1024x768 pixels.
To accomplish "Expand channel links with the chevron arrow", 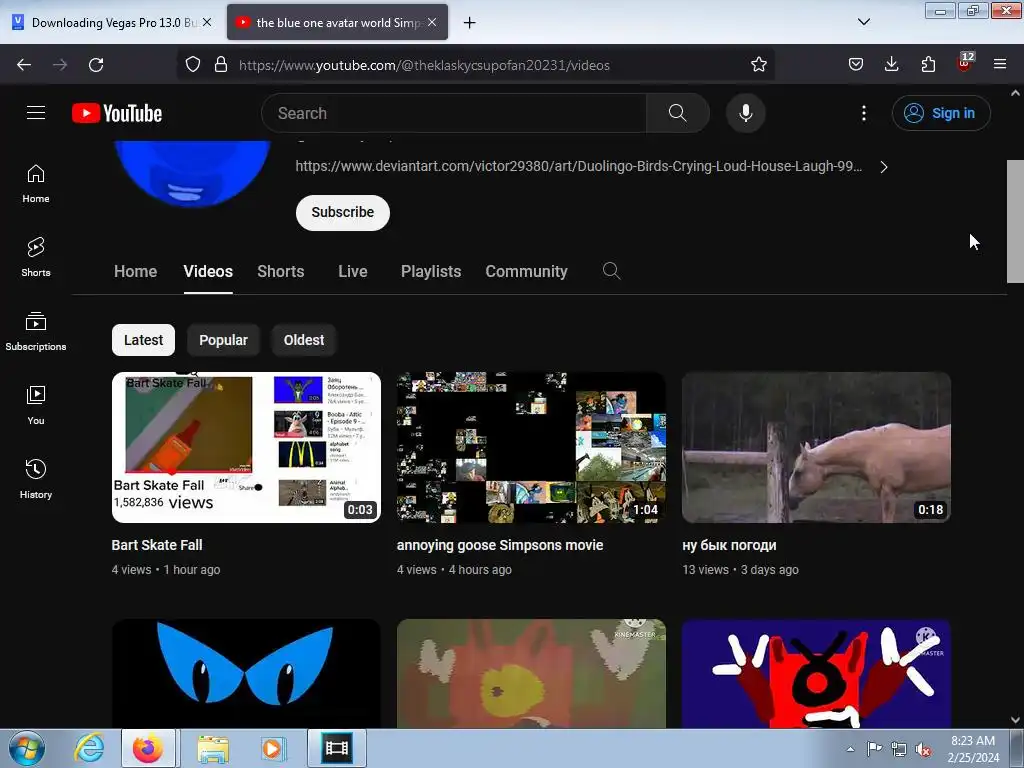I will coord(884,167).
